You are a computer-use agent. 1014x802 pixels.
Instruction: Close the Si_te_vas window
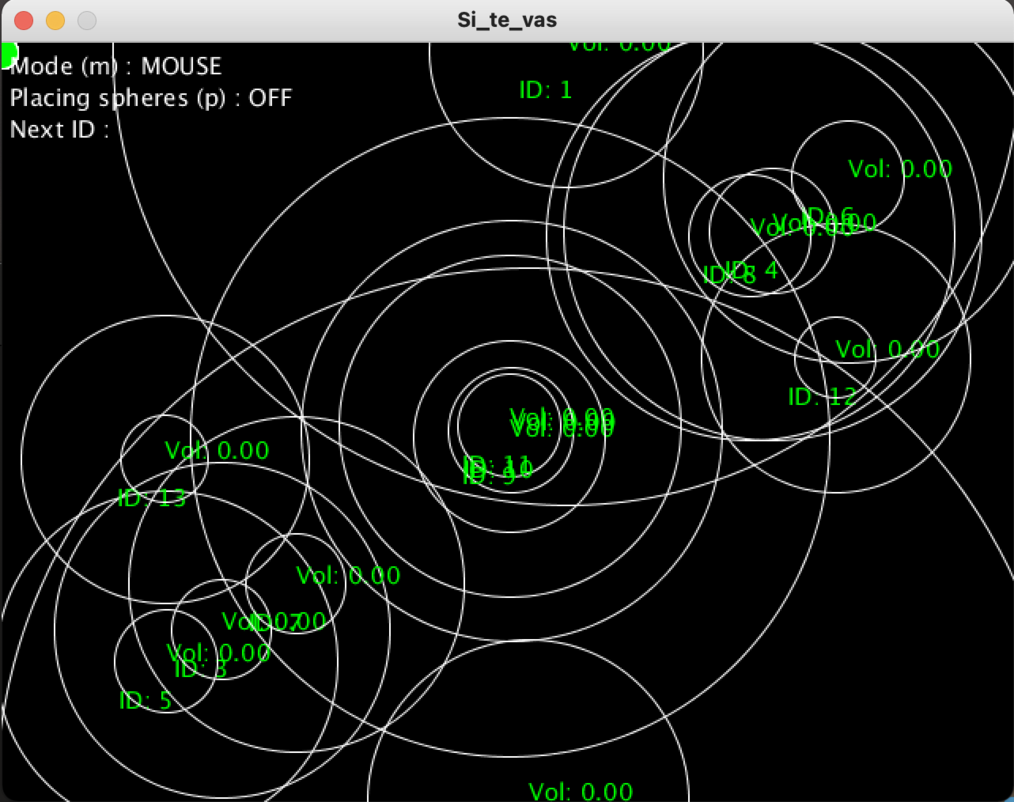click(x=24, y=20)
